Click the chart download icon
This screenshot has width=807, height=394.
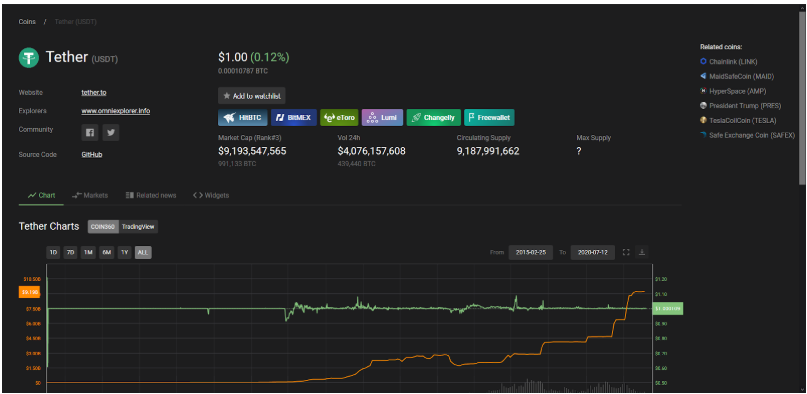[641, 253]
